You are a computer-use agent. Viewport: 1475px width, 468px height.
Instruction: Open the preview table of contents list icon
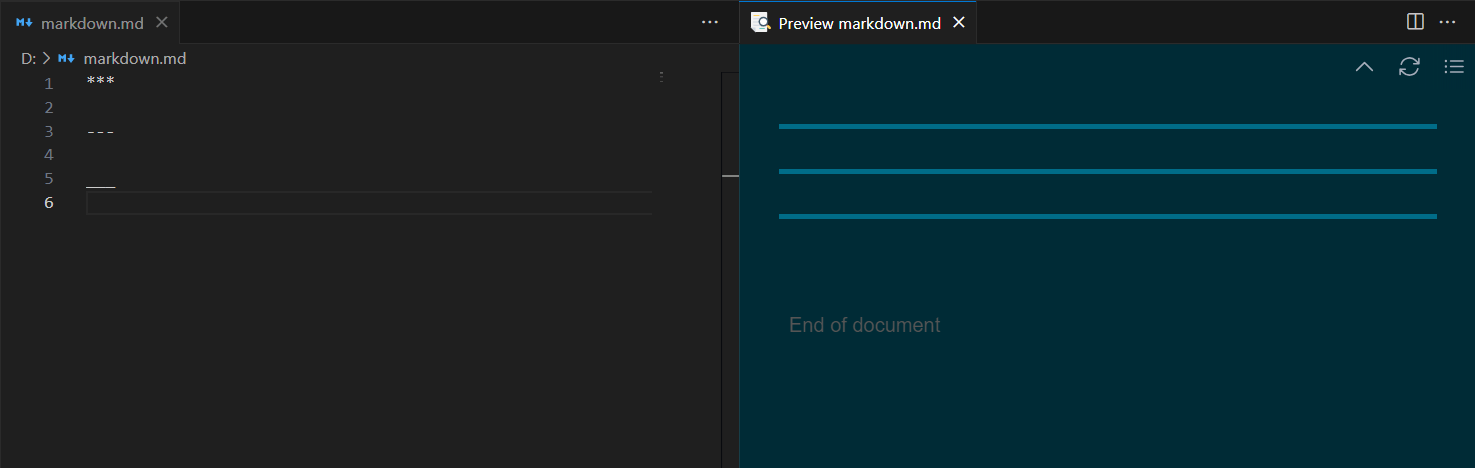1454,67
